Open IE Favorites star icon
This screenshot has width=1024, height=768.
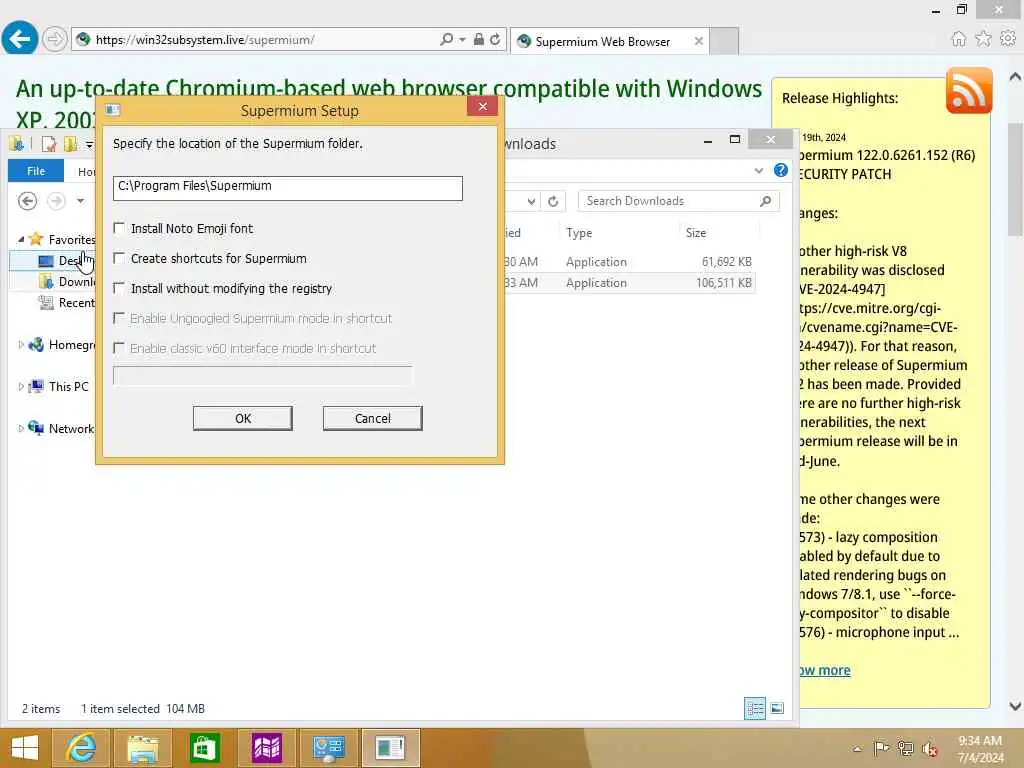[983, 39]
